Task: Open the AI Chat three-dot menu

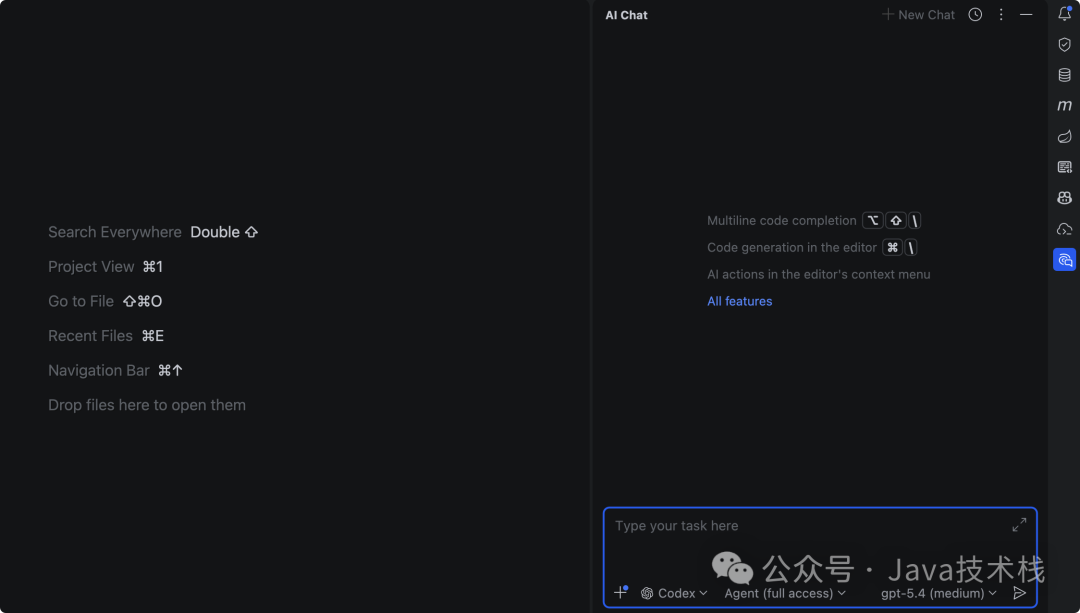Action: click(x=1001, y=14)
